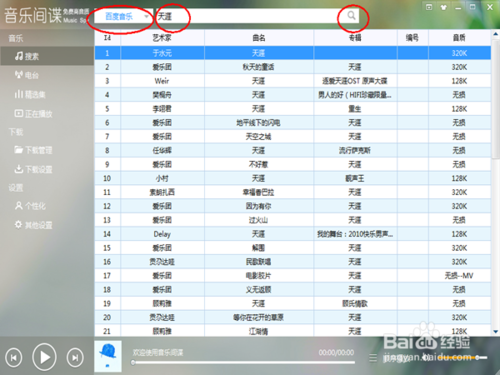Adjust the orange volume slider
This screenshot has height=375, width=500.
[x=463, y=358]
